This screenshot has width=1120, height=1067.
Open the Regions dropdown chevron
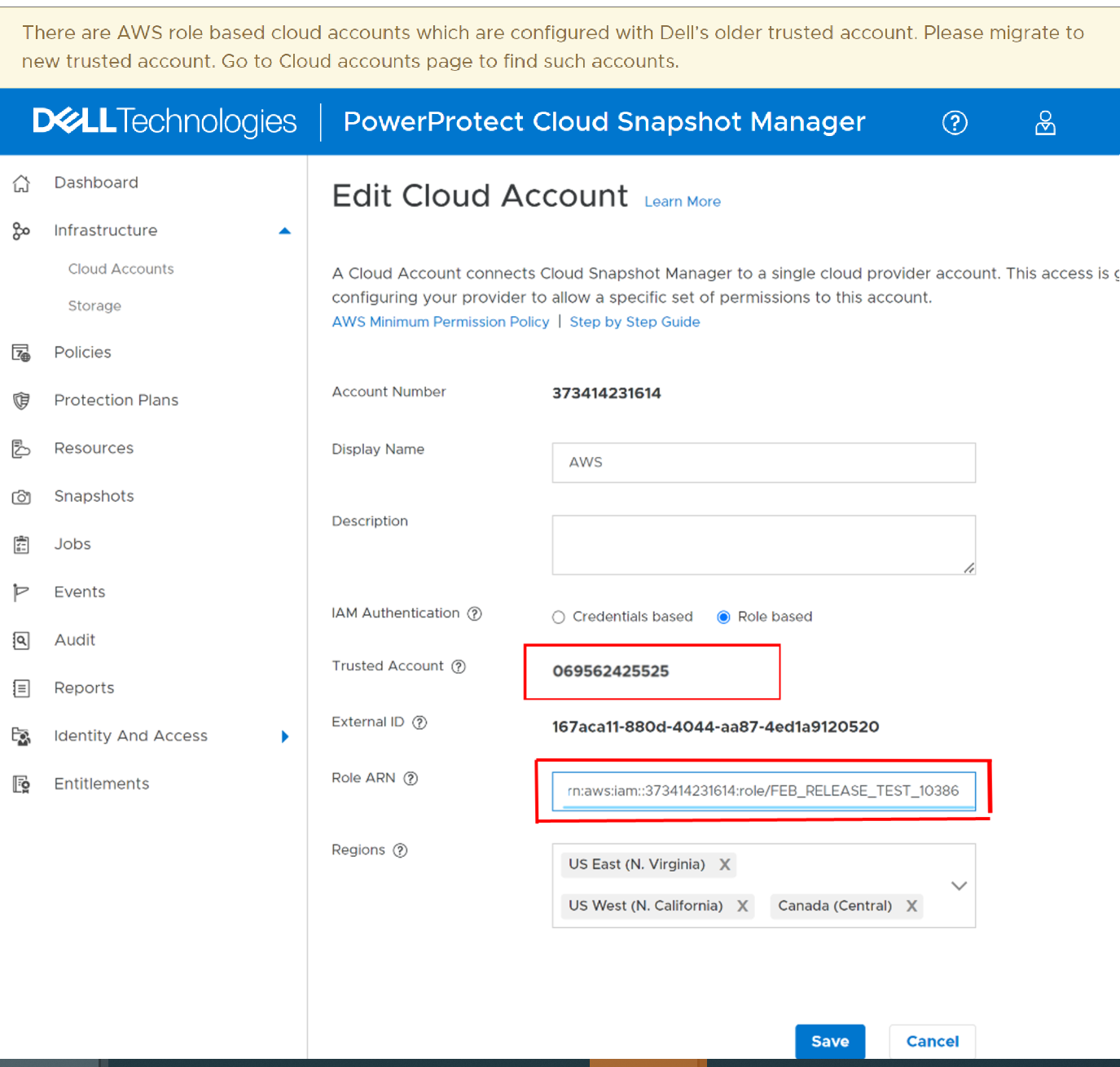pos(959,885)
